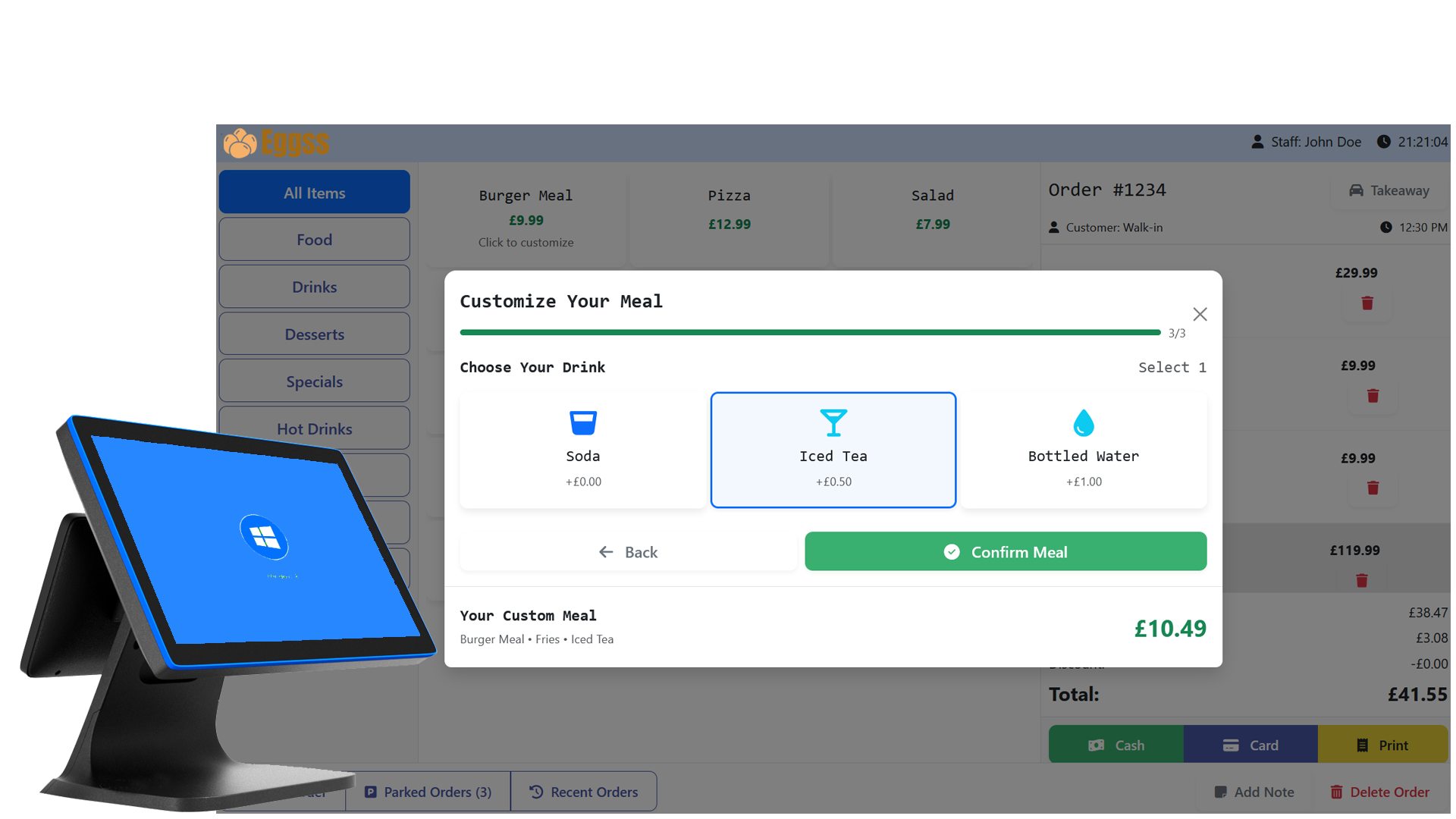1456x819 pixels.
Task: Open the Drinks category
Action: coord(314,287)
